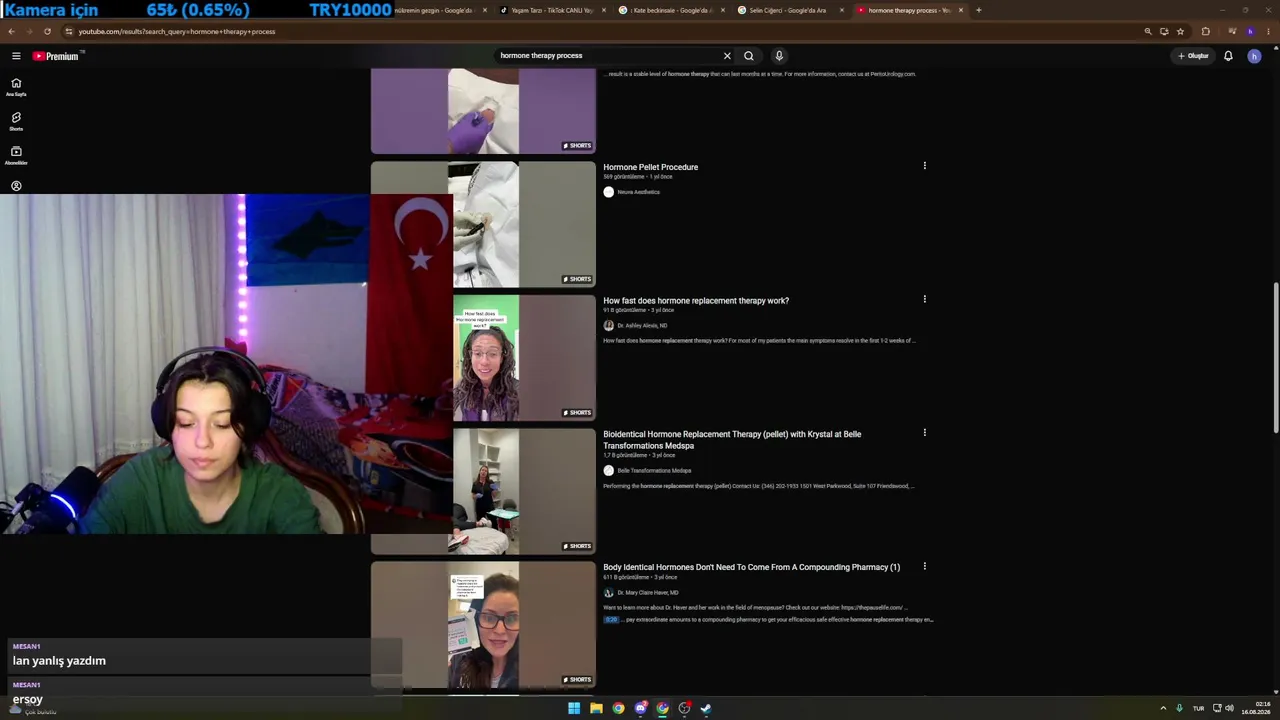This screenshot has height=720, width=1280.
Task: Open Steam from the taskbar
Action: click(x=706, y=708)
